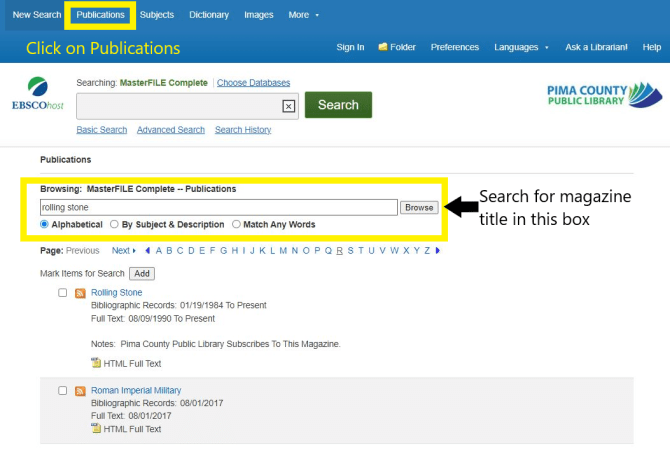
Task: Click 'Full Text: 08/09/1990 To Present' text
Action: click(153, 319)
